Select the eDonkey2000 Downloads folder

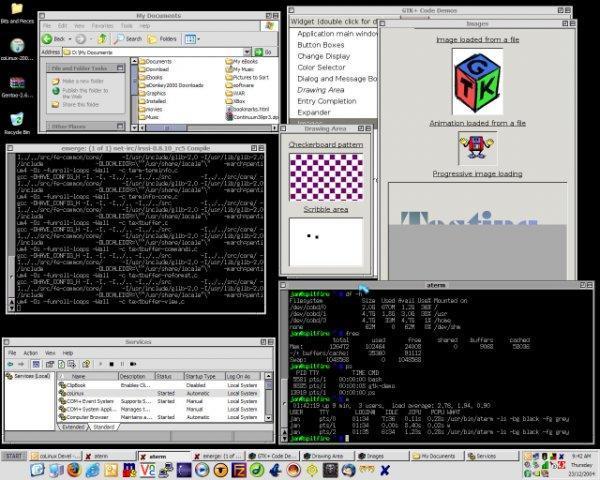(x=171, y=85)
